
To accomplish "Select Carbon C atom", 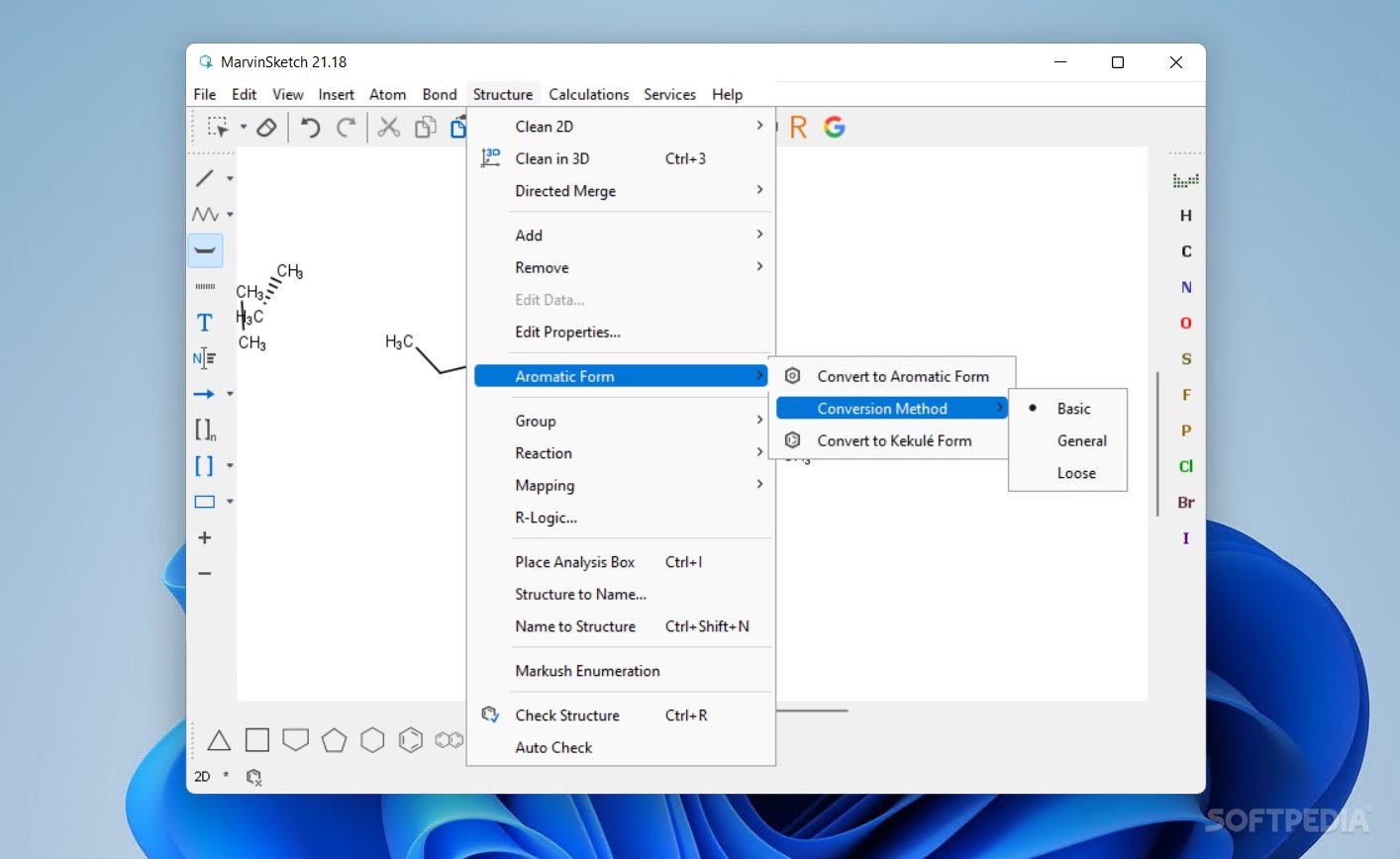I will (x=1186, y=251).
